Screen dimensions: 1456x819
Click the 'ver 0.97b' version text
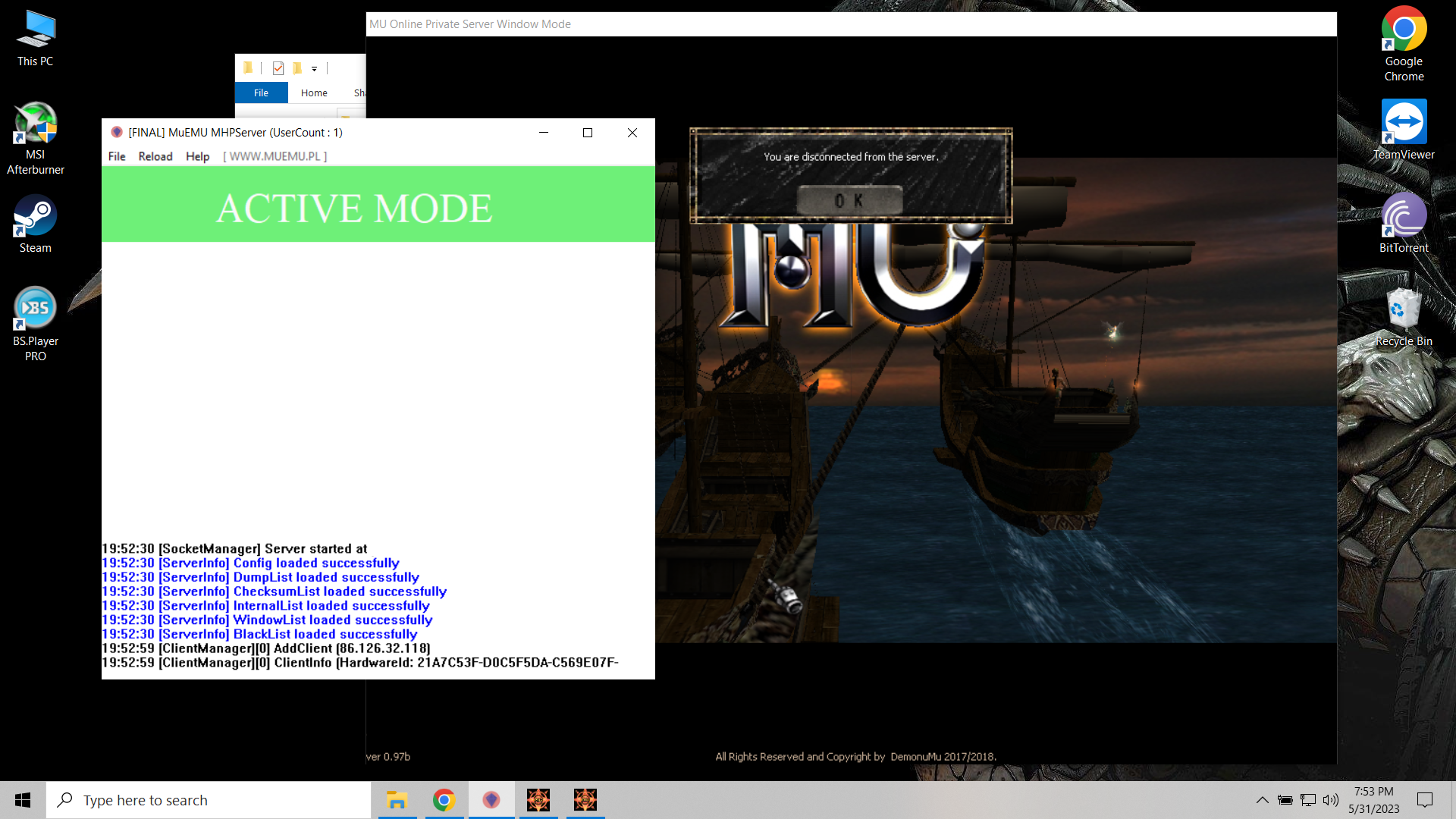click(388, 757)
